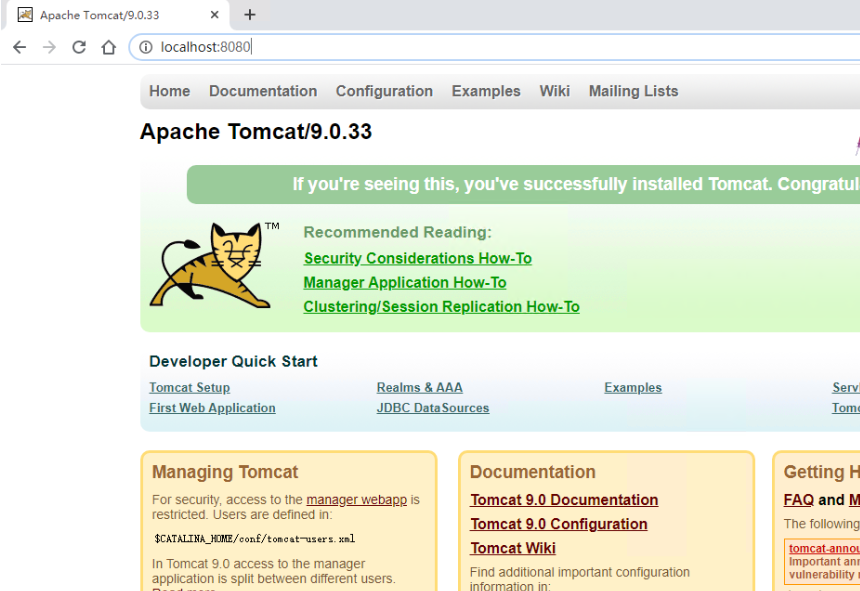Open Tomcat 9.0 Documentation link
860x591 pixels.
[x=564, y=500]
